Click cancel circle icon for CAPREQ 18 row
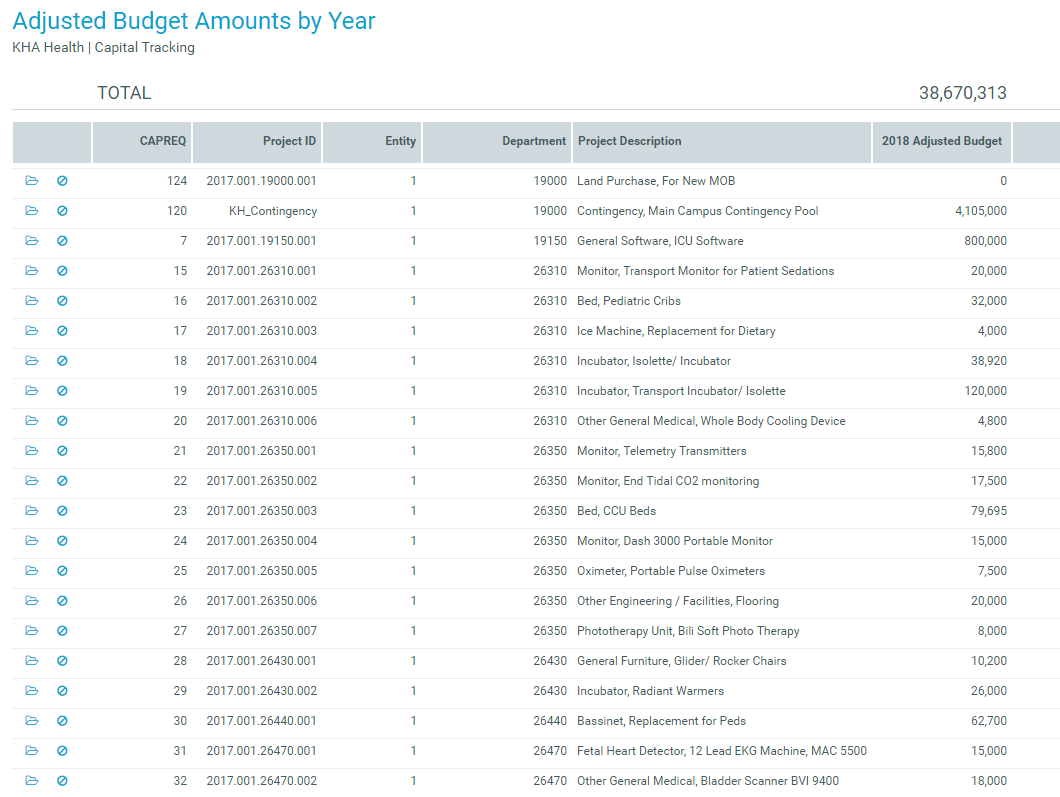The width and height of the screenshot is (1060, 797). (62, 360)
